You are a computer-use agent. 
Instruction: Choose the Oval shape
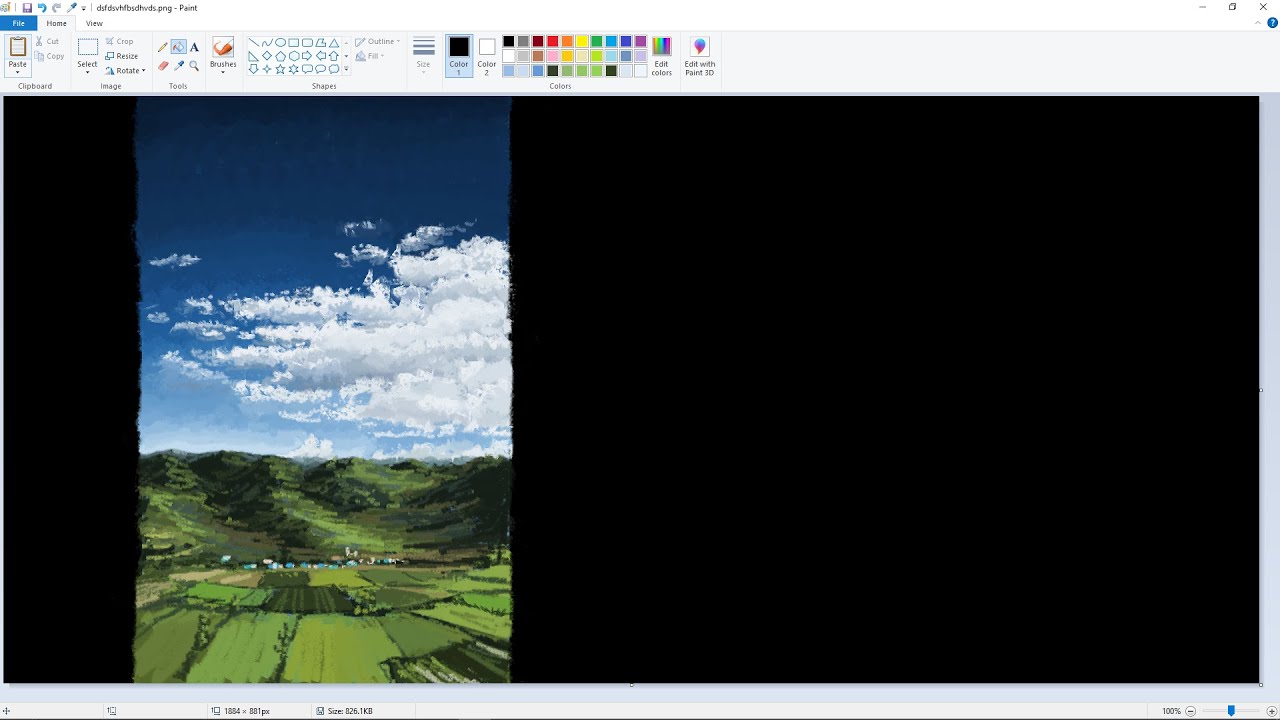pos(280,42)
